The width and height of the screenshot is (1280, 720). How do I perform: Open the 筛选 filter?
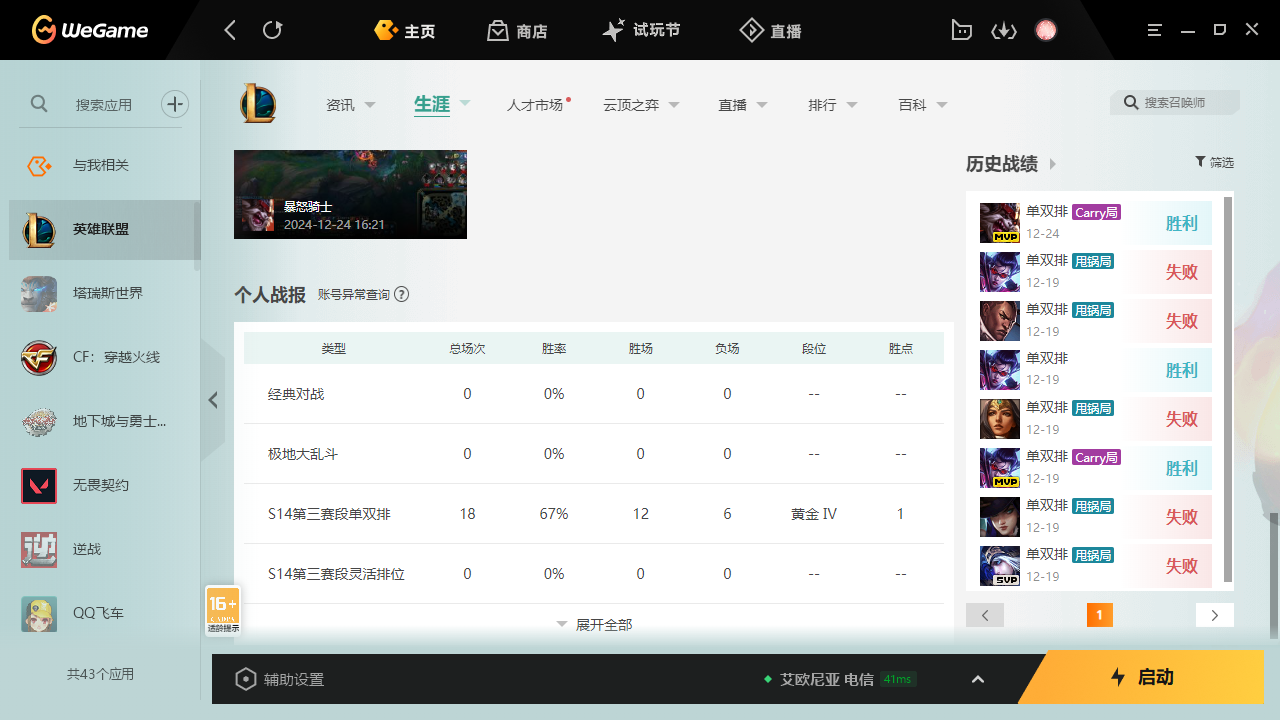1214,162
